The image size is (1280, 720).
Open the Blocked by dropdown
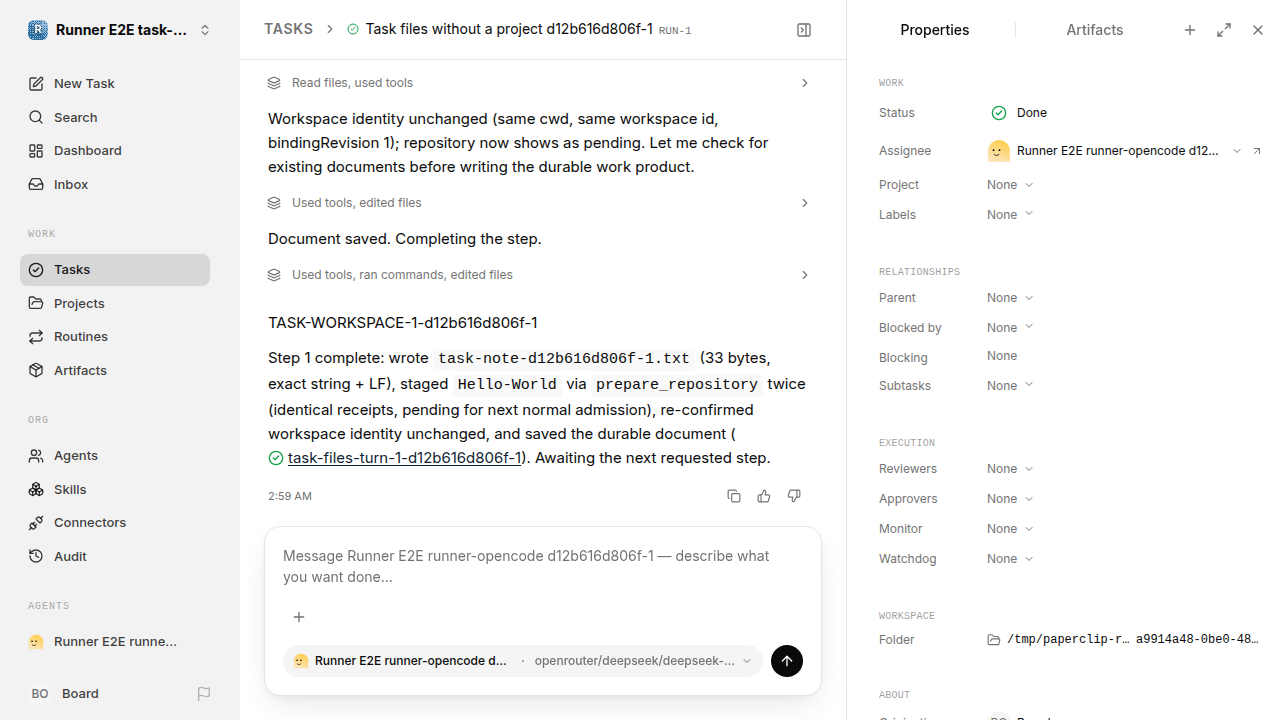(1010, 328)
